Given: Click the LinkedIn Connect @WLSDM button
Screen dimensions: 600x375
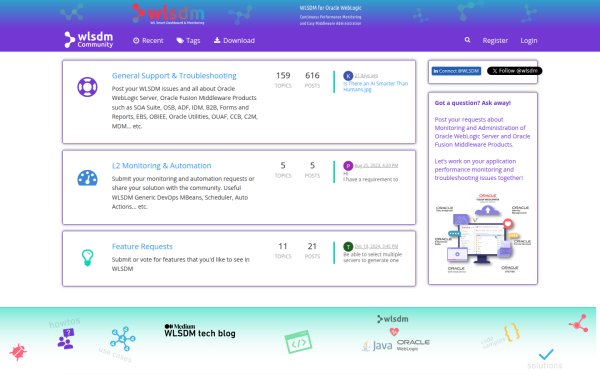Looking at the screenshot, I should pyautogui.click(x=456, y=71).
